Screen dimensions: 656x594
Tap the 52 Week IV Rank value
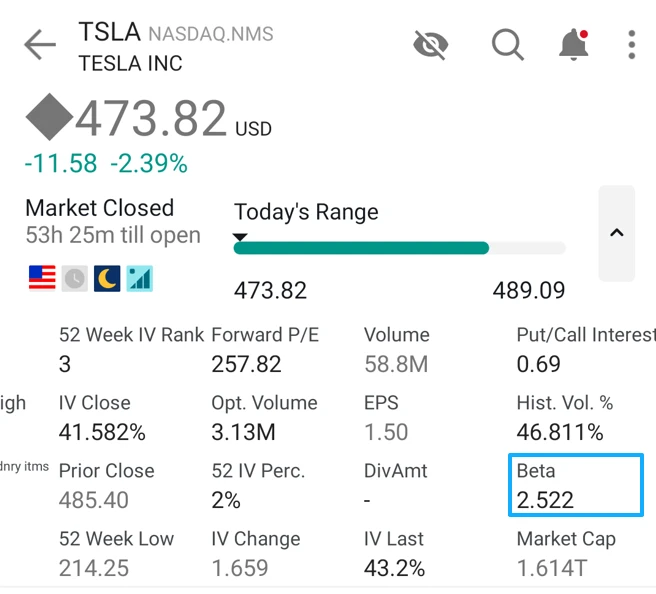[65, 365]
